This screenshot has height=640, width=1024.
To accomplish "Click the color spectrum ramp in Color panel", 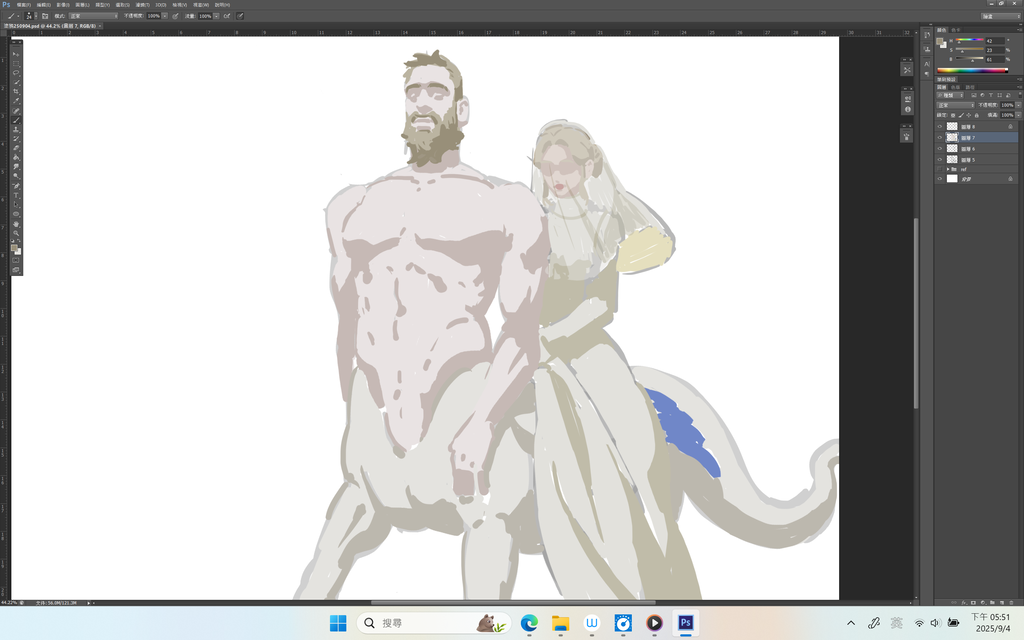I will (x=972, y=71).
